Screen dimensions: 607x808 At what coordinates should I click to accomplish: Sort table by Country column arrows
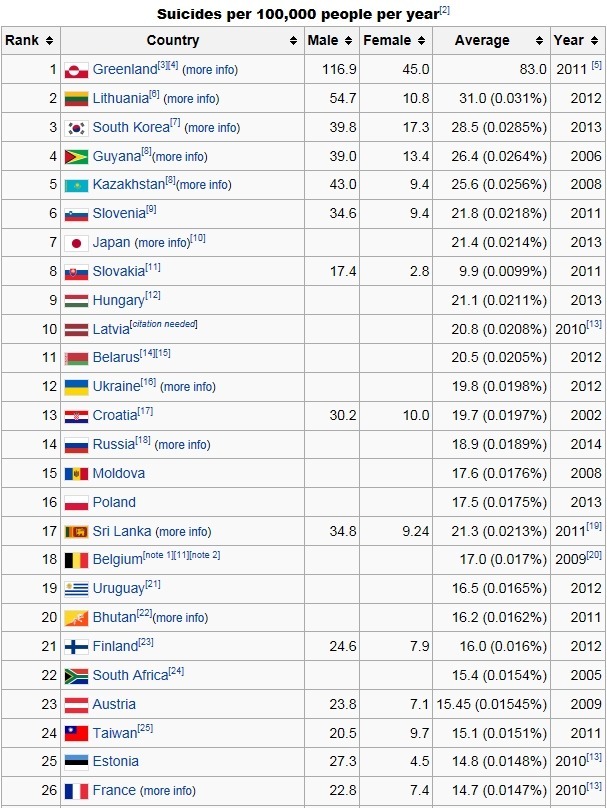tap(294, 41)
